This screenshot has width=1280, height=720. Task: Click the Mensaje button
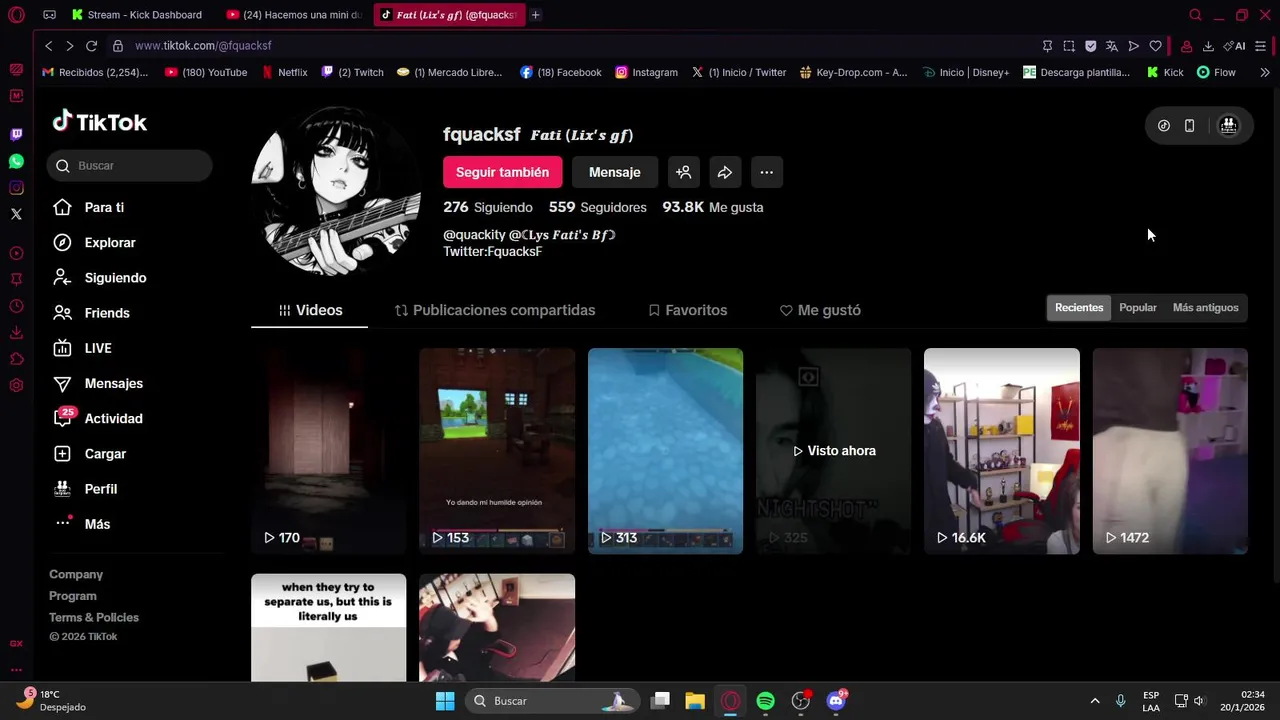click(x=614, y=172)
